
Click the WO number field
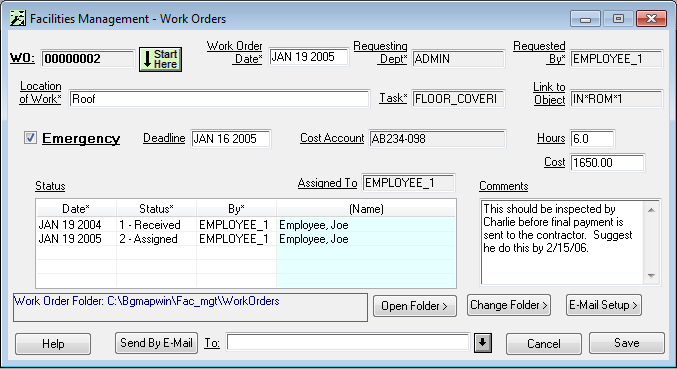pos(88,59)
